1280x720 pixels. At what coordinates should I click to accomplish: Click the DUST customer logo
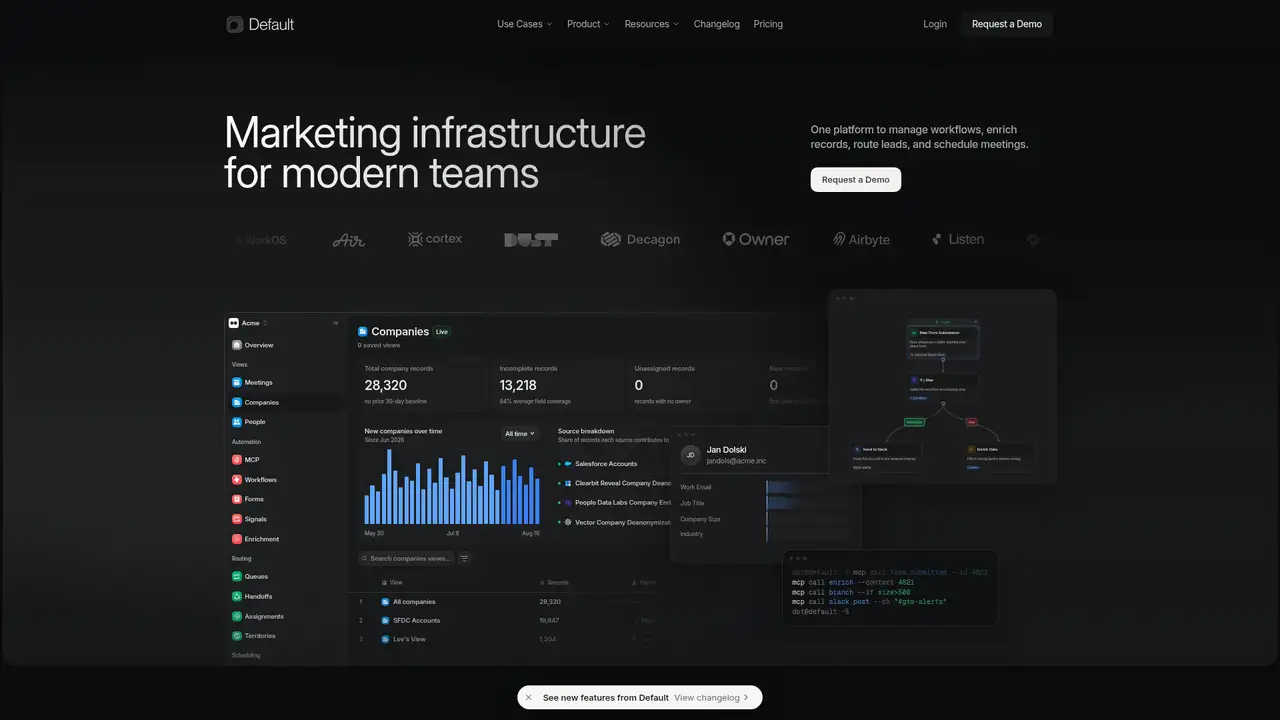click(x=531, y=240)
